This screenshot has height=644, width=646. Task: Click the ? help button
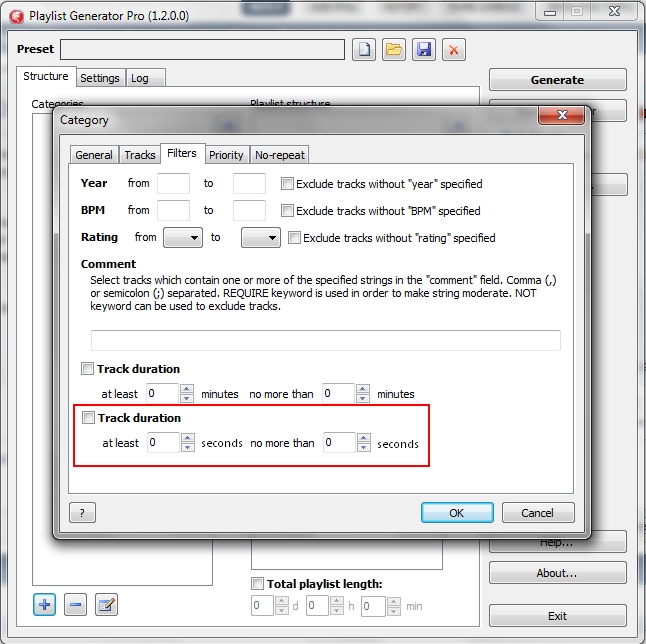(82, 513)
